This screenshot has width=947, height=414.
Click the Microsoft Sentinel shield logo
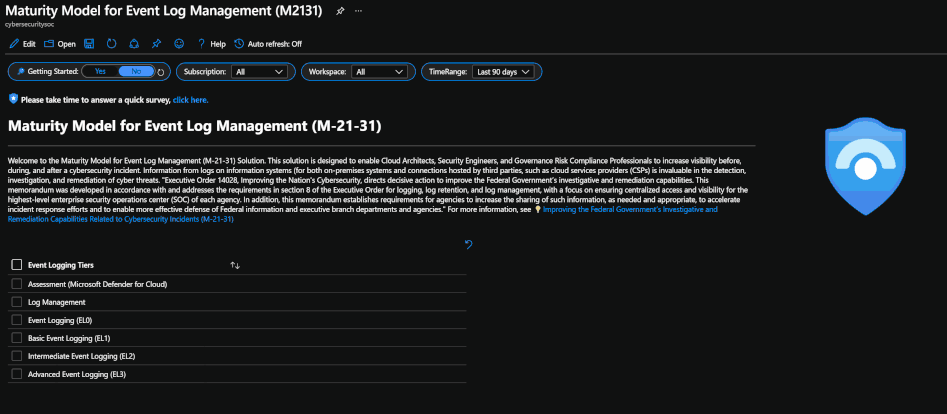click(x=865, y=166)
